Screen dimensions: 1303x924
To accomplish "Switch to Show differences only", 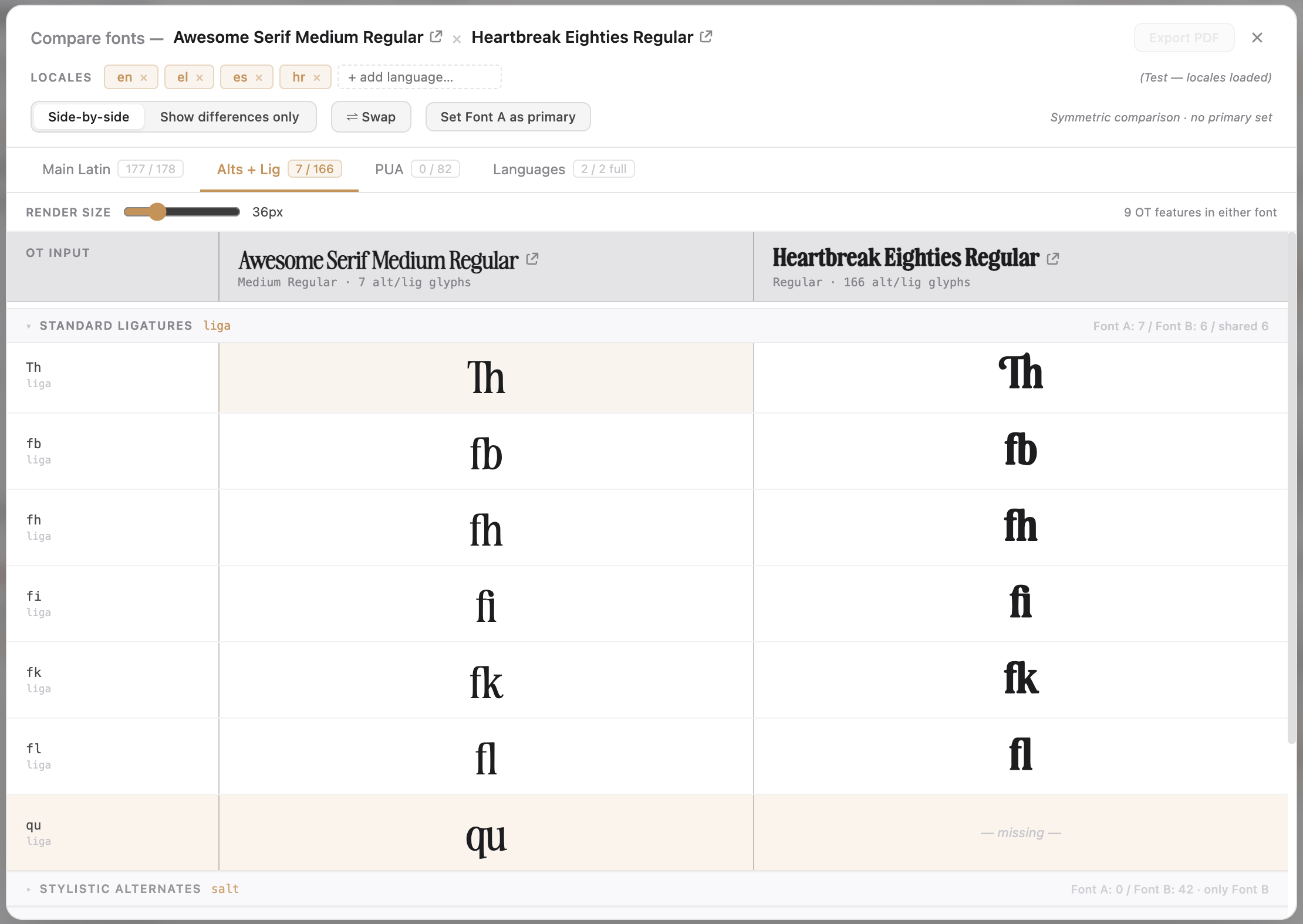I will [x=229, y=117].
